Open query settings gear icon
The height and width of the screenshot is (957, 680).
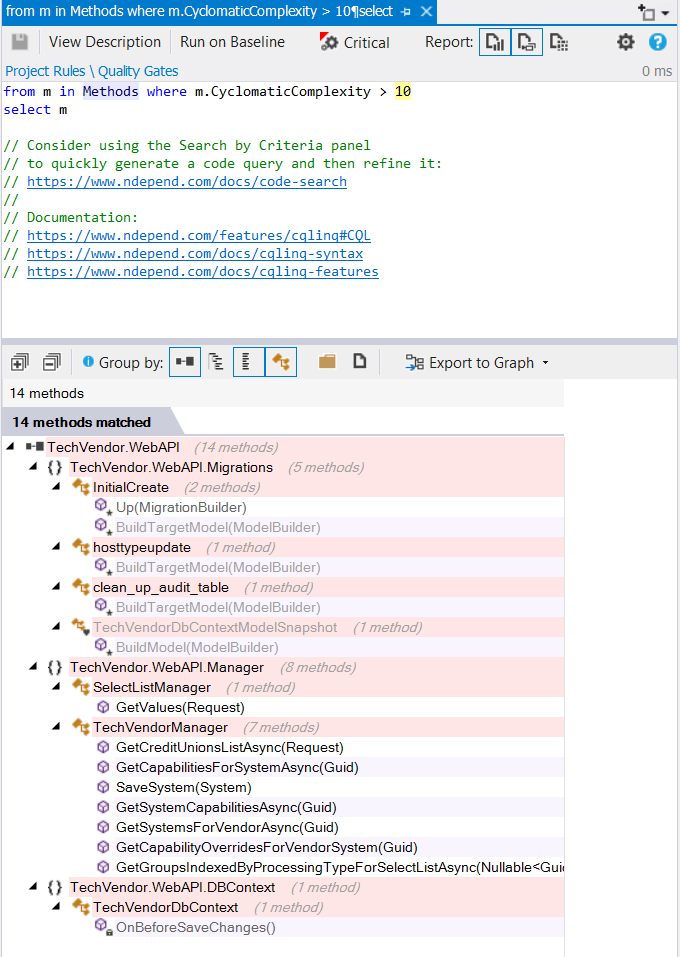[626, 42]
